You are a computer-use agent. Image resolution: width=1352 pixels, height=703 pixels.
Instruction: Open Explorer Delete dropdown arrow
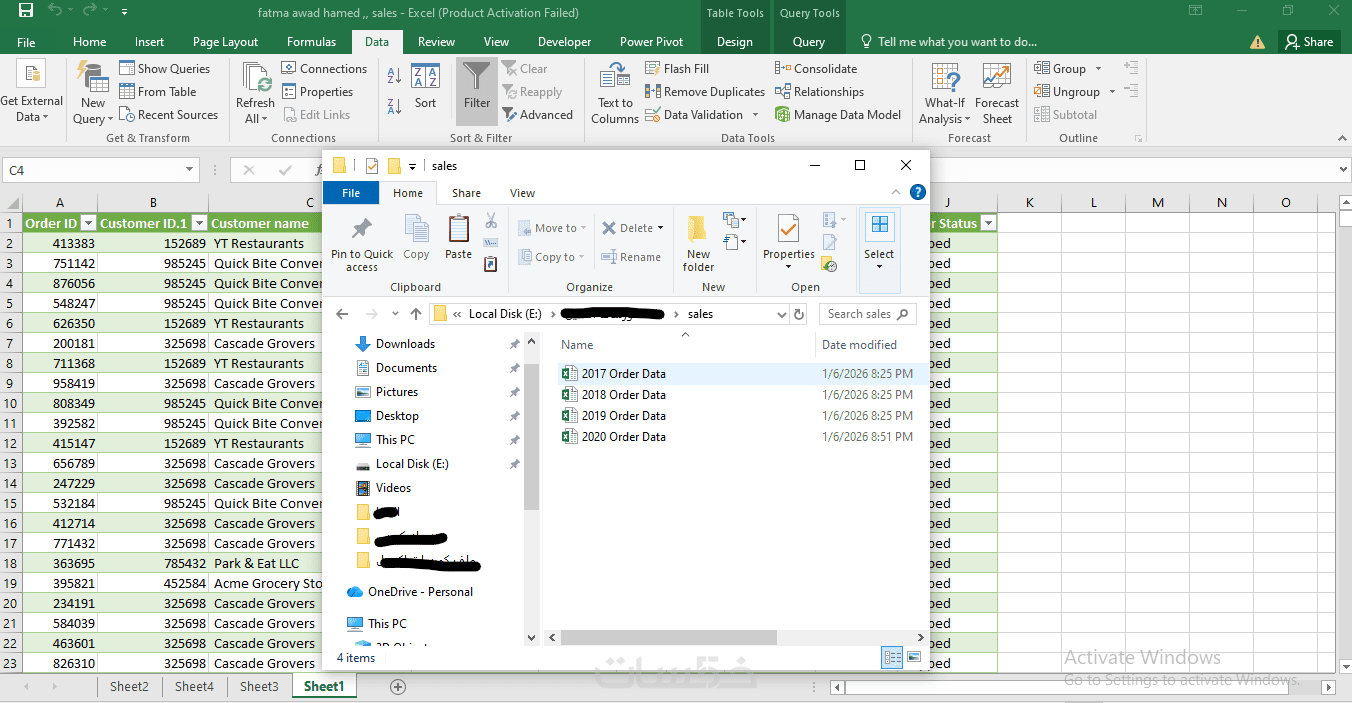point(660,228)
